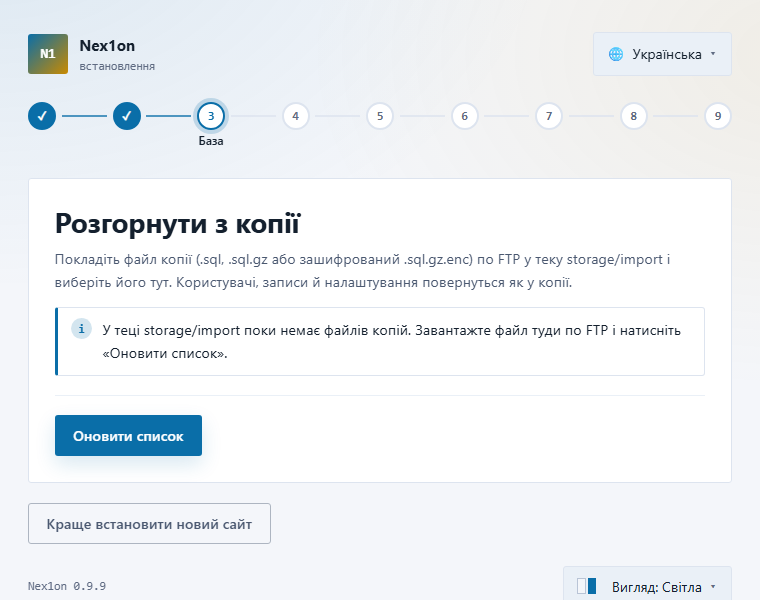Click the База label under step 3
This screenshot has width=760, height=600.
click(x=211, y=141)
